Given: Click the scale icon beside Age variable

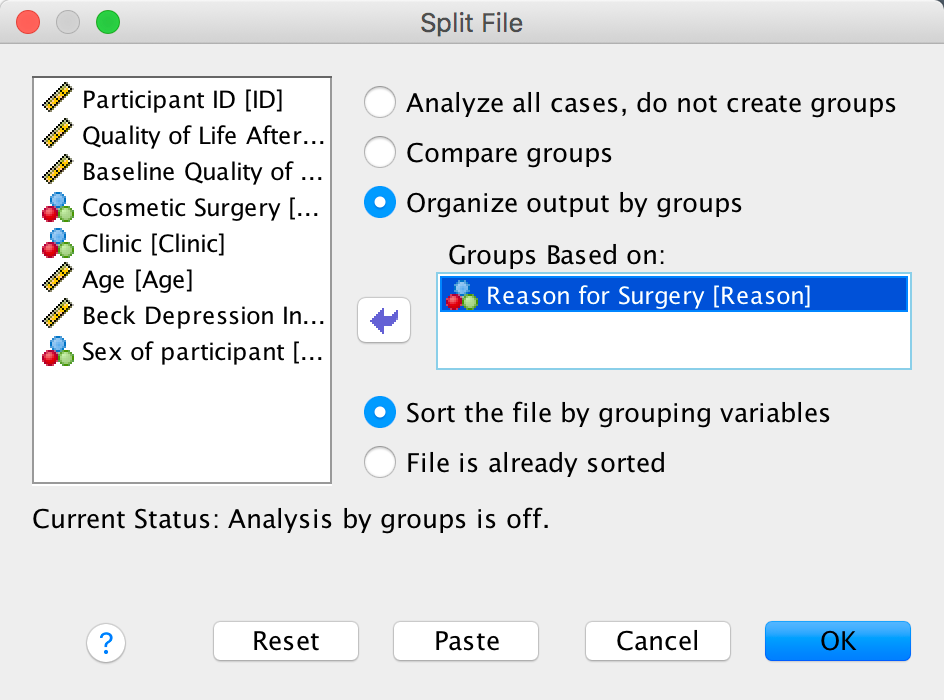Looking at the screenshot, I should click(57, 279).
